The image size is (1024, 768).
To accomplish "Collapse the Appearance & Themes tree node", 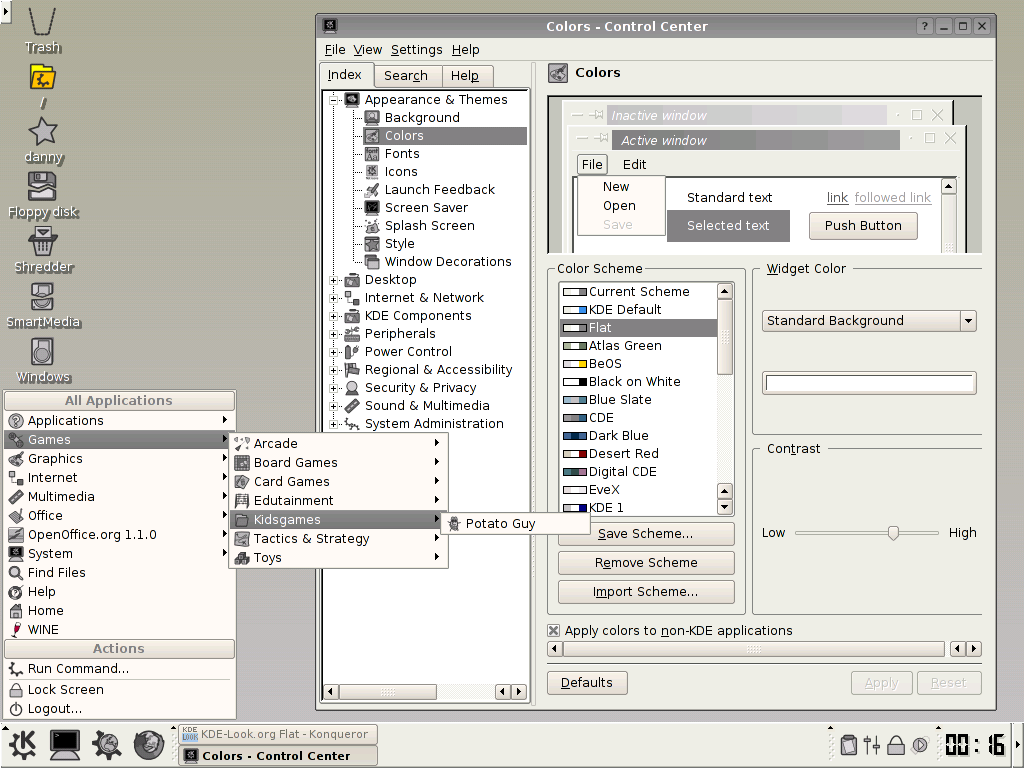I will click(x=334, y=100).
